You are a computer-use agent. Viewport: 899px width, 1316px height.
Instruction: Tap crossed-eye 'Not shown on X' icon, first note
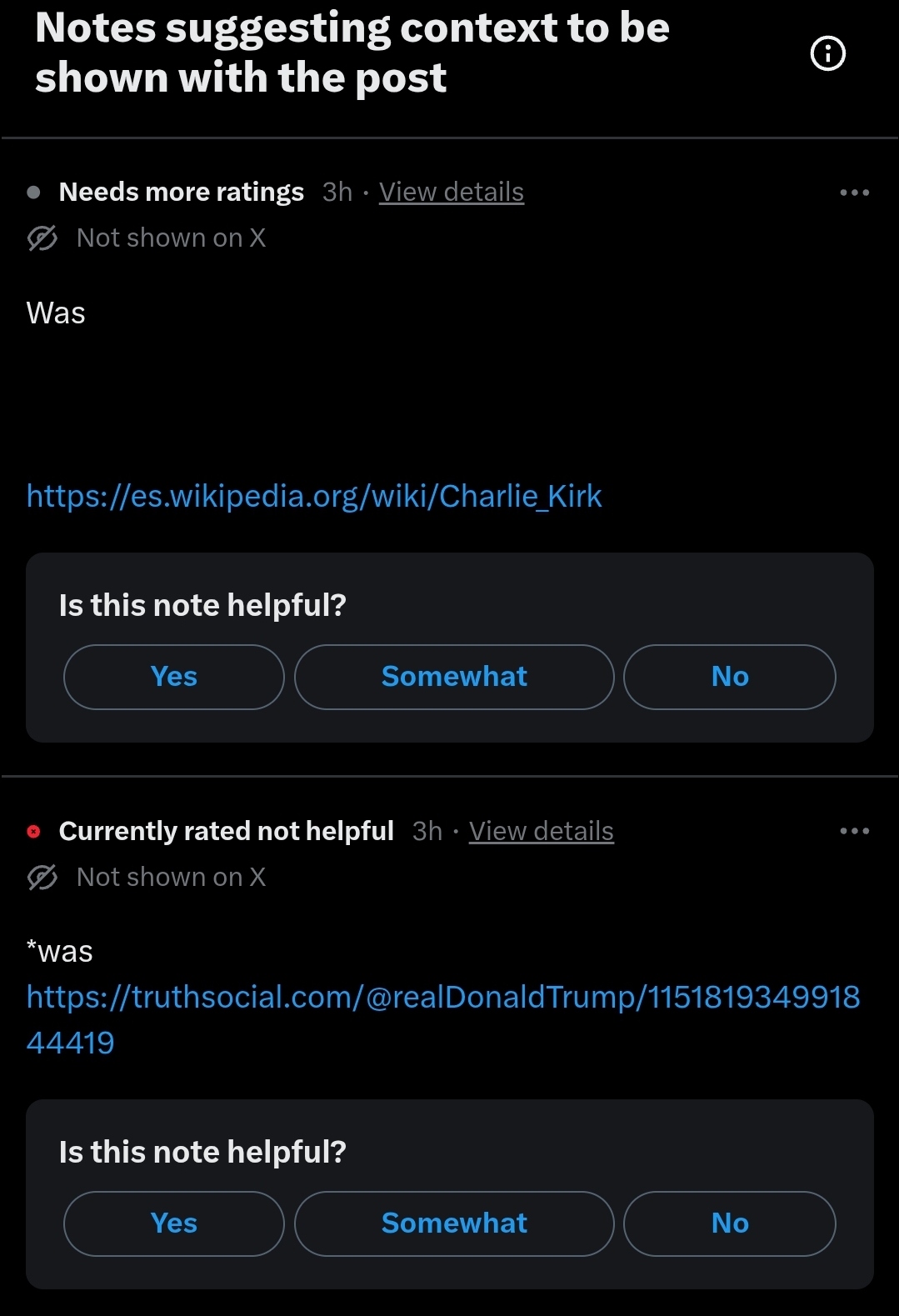[42, 238]
